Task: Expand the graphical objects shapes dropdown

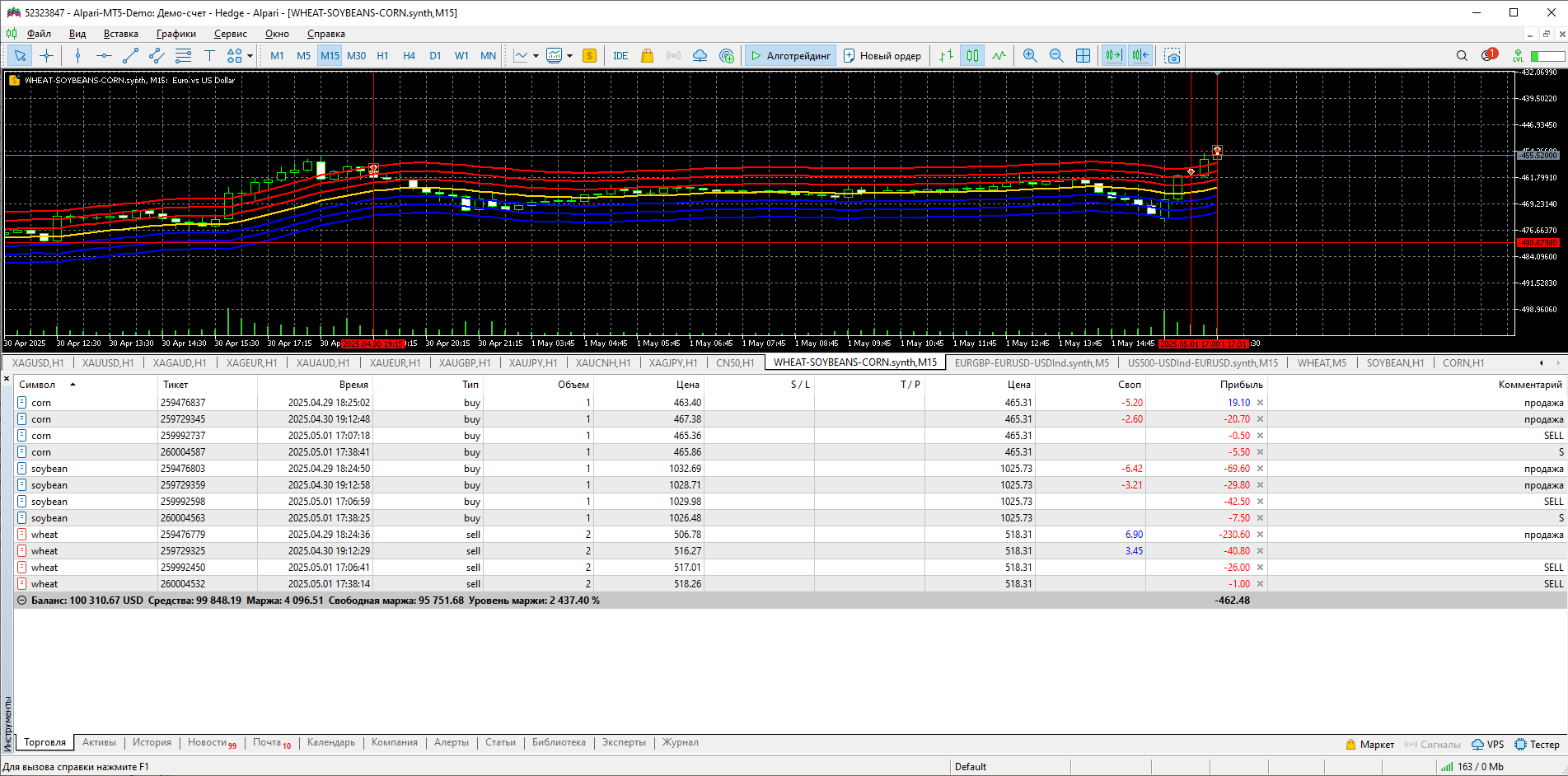Action: tap(250, 56)
